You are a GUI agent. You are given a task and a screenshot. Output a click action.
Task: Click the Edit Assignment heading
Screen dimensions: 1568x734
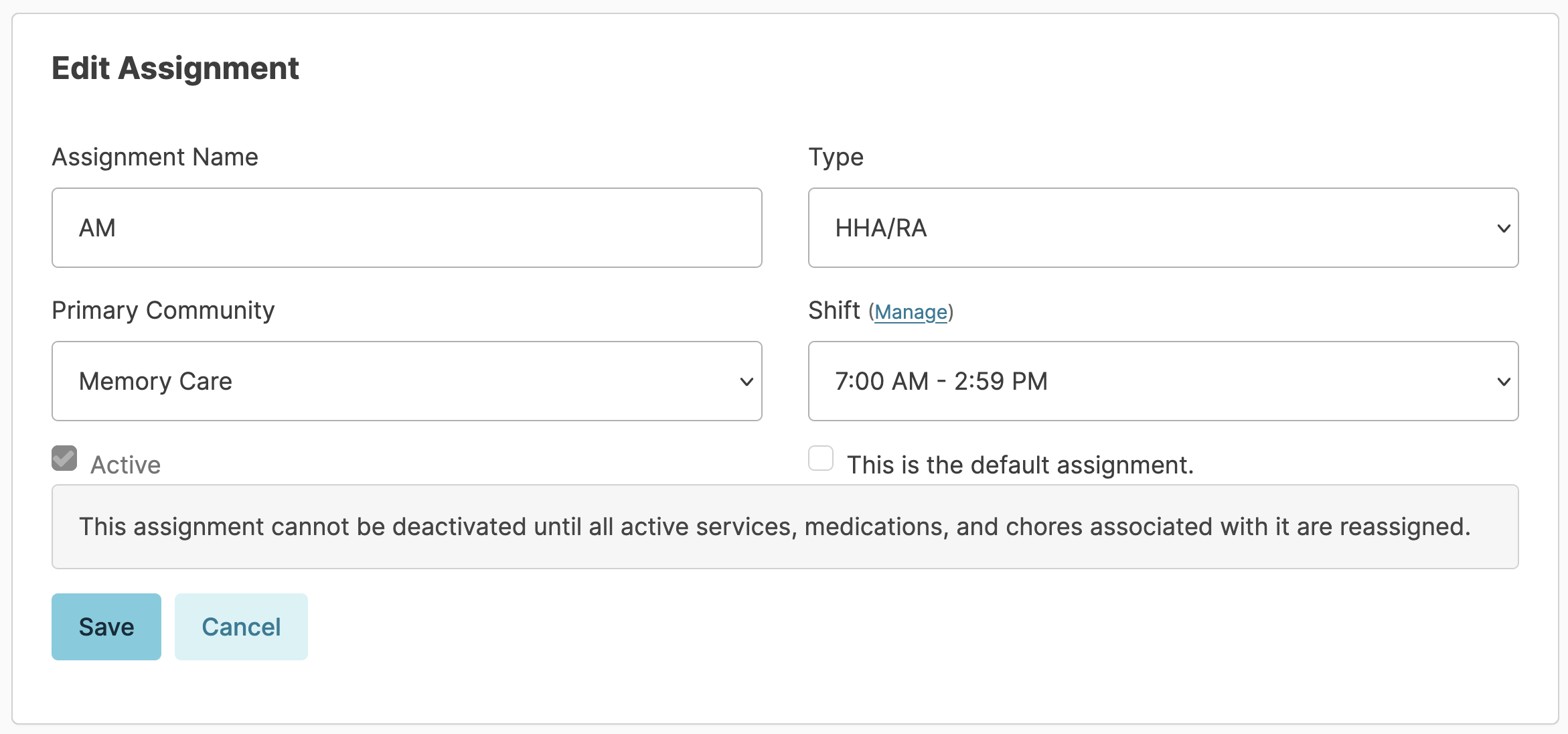[175, 68]
